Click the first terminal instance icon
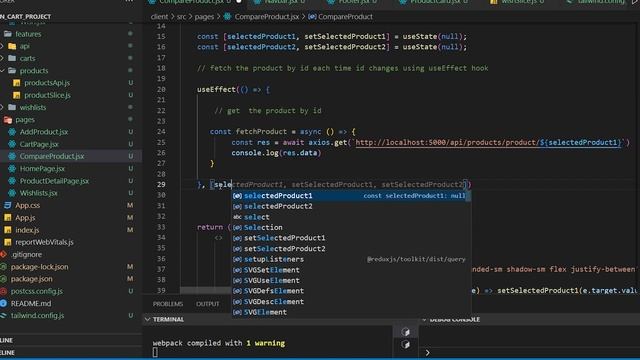Image resolution: width=640 pixels, height=360 pixels. point(405,332)
